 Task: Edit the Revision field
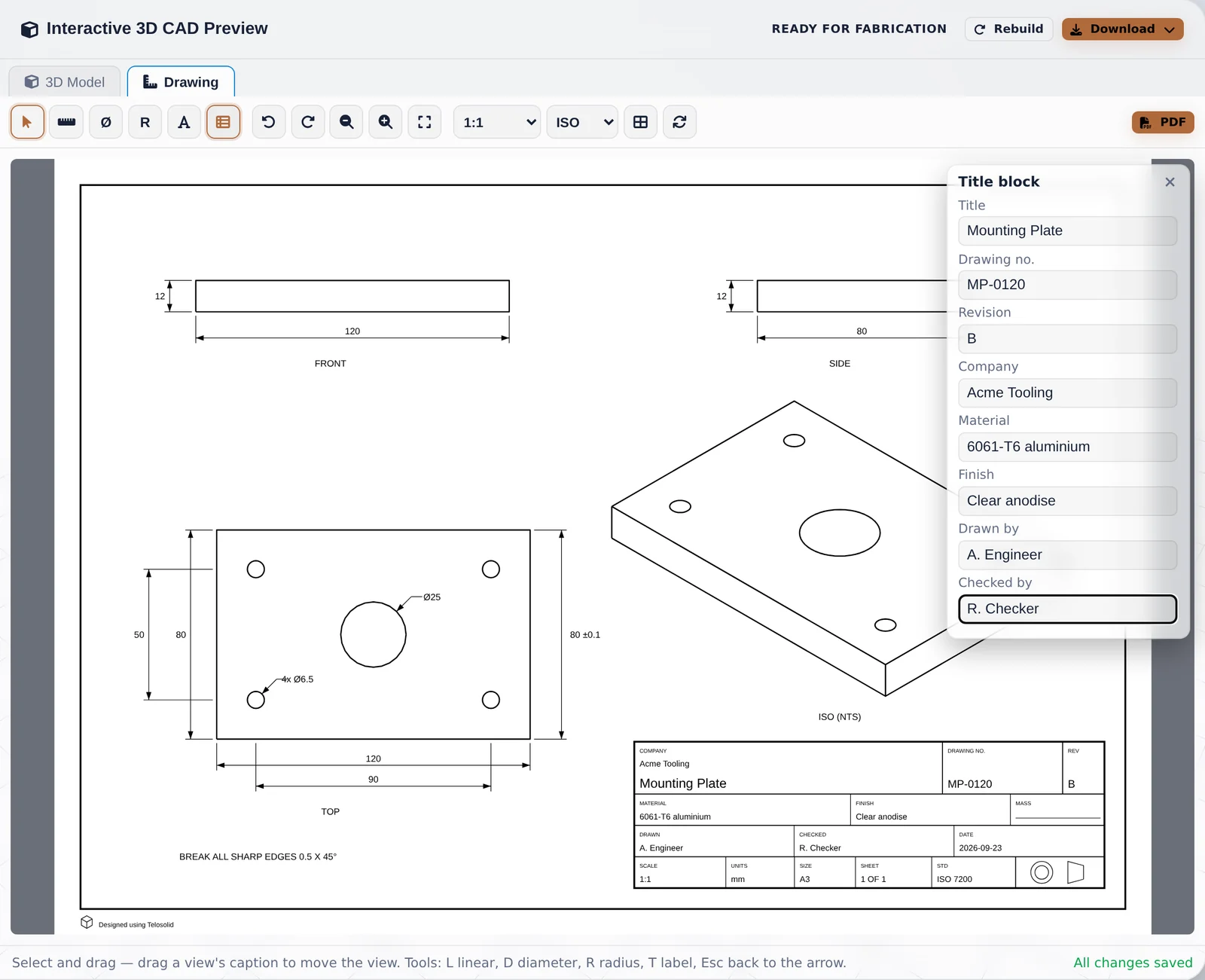pos(1067,339)
